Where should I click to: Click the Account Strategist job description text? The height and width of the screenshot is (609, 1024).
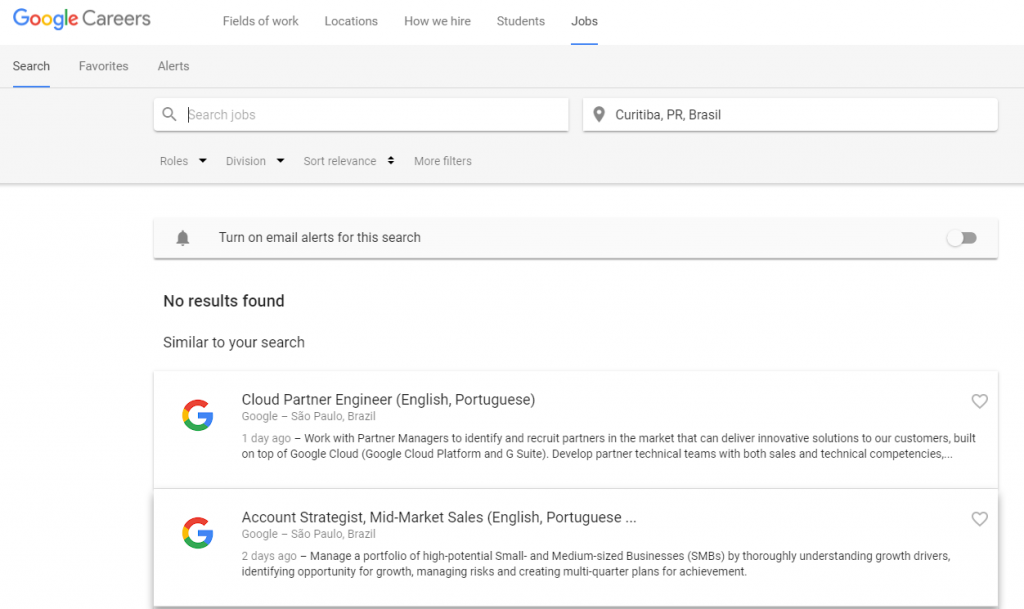(596, 563)
